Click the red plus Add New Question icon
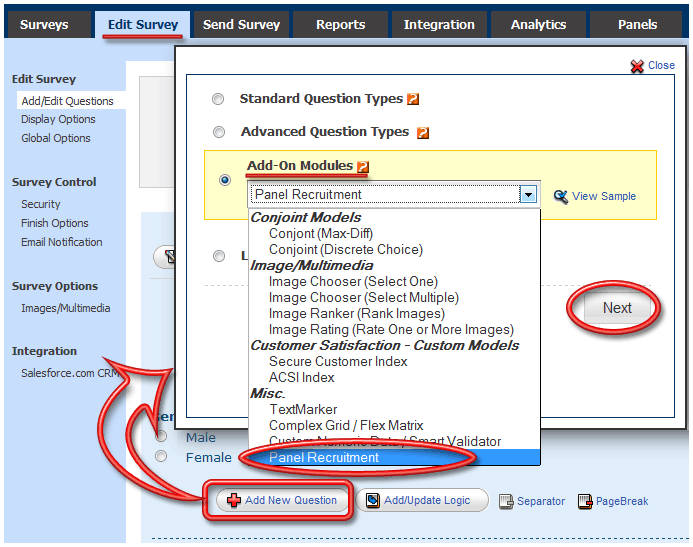Screen dimensions: 693x547 click(x=234, y=500)
